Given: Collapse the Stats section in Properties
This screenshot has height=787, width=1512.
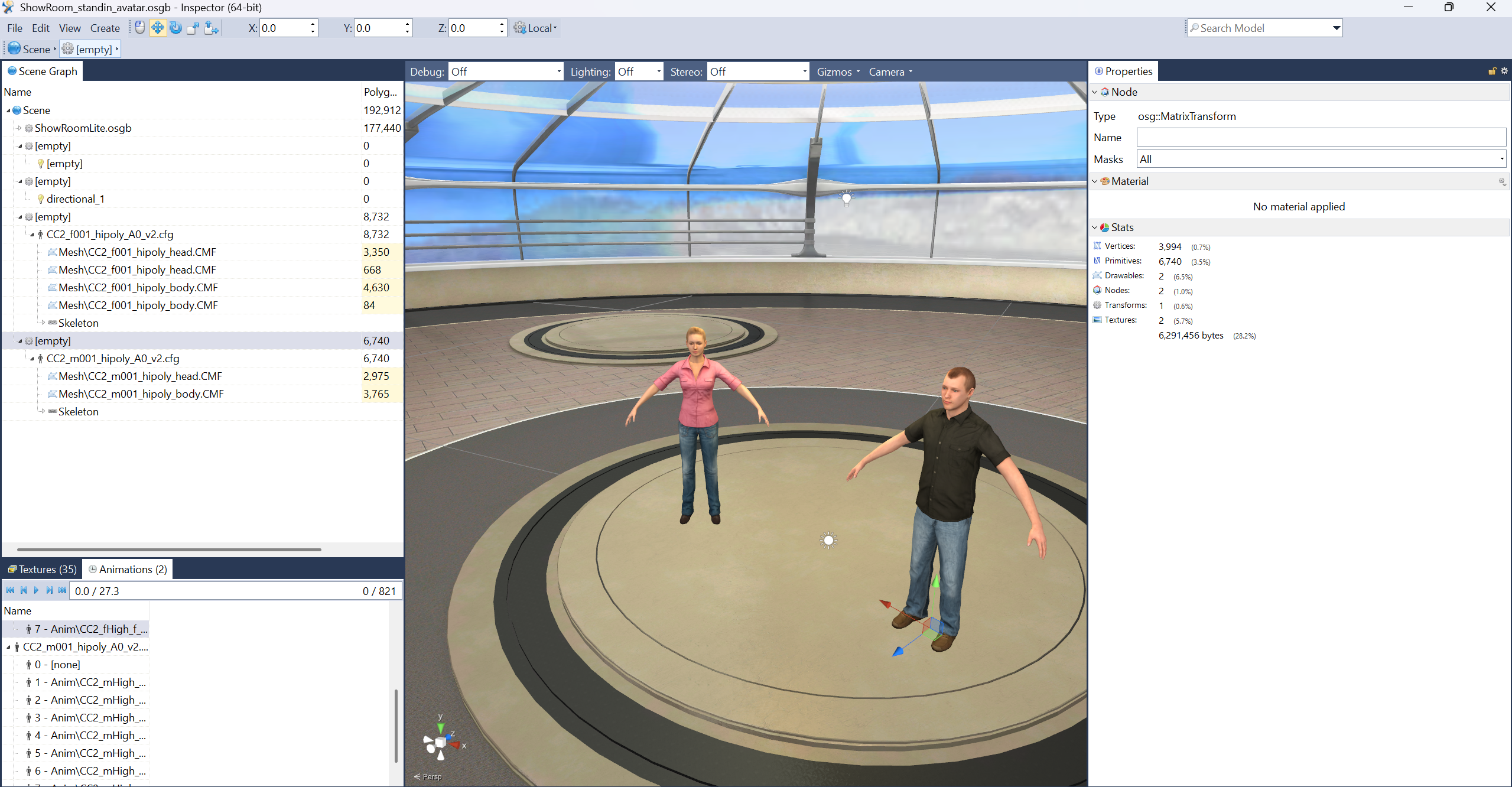Looking at the screenshot, I should coord(1094,227).
